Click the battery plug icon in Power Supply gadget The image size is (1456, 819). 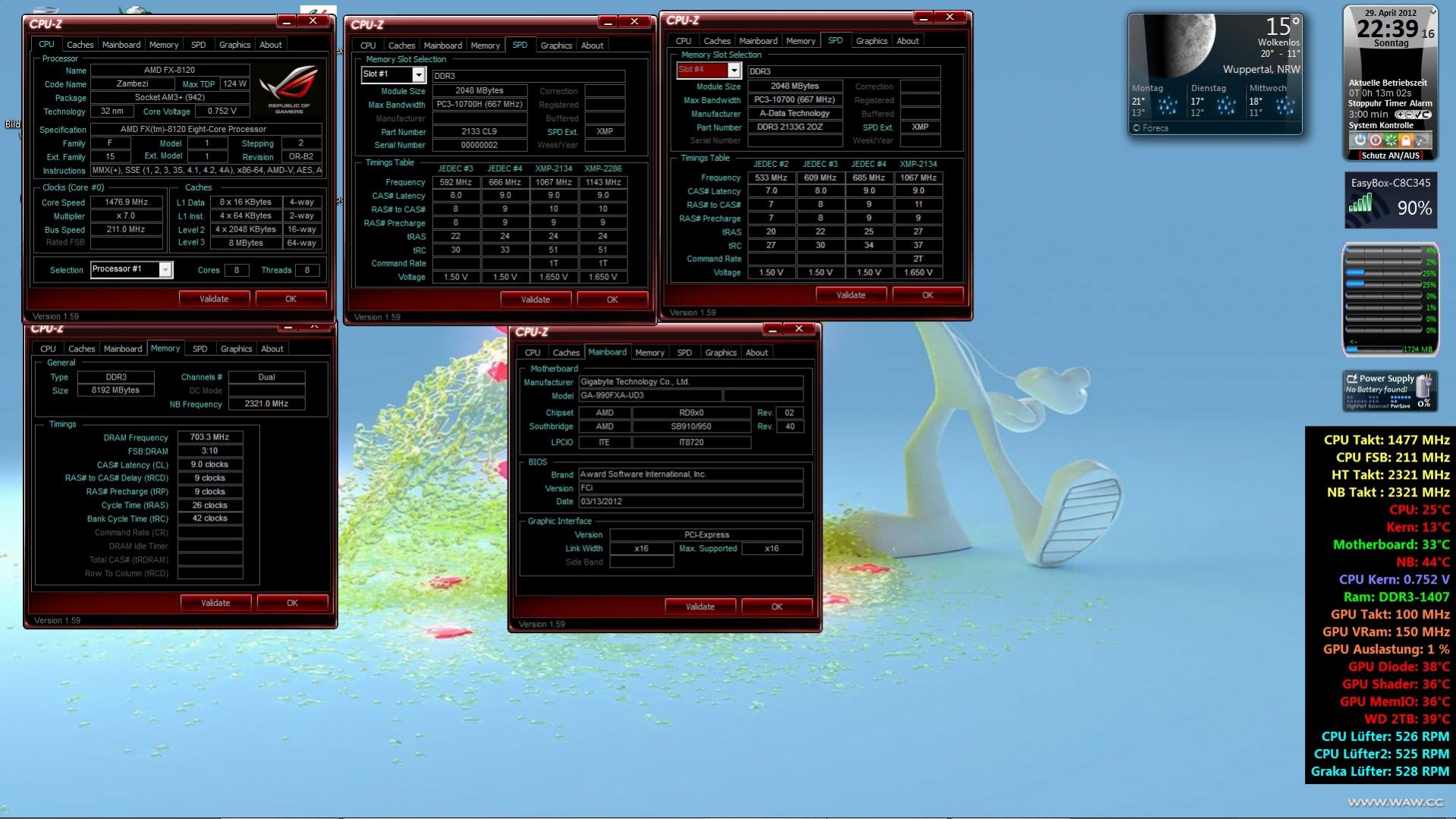(1424, 386)
